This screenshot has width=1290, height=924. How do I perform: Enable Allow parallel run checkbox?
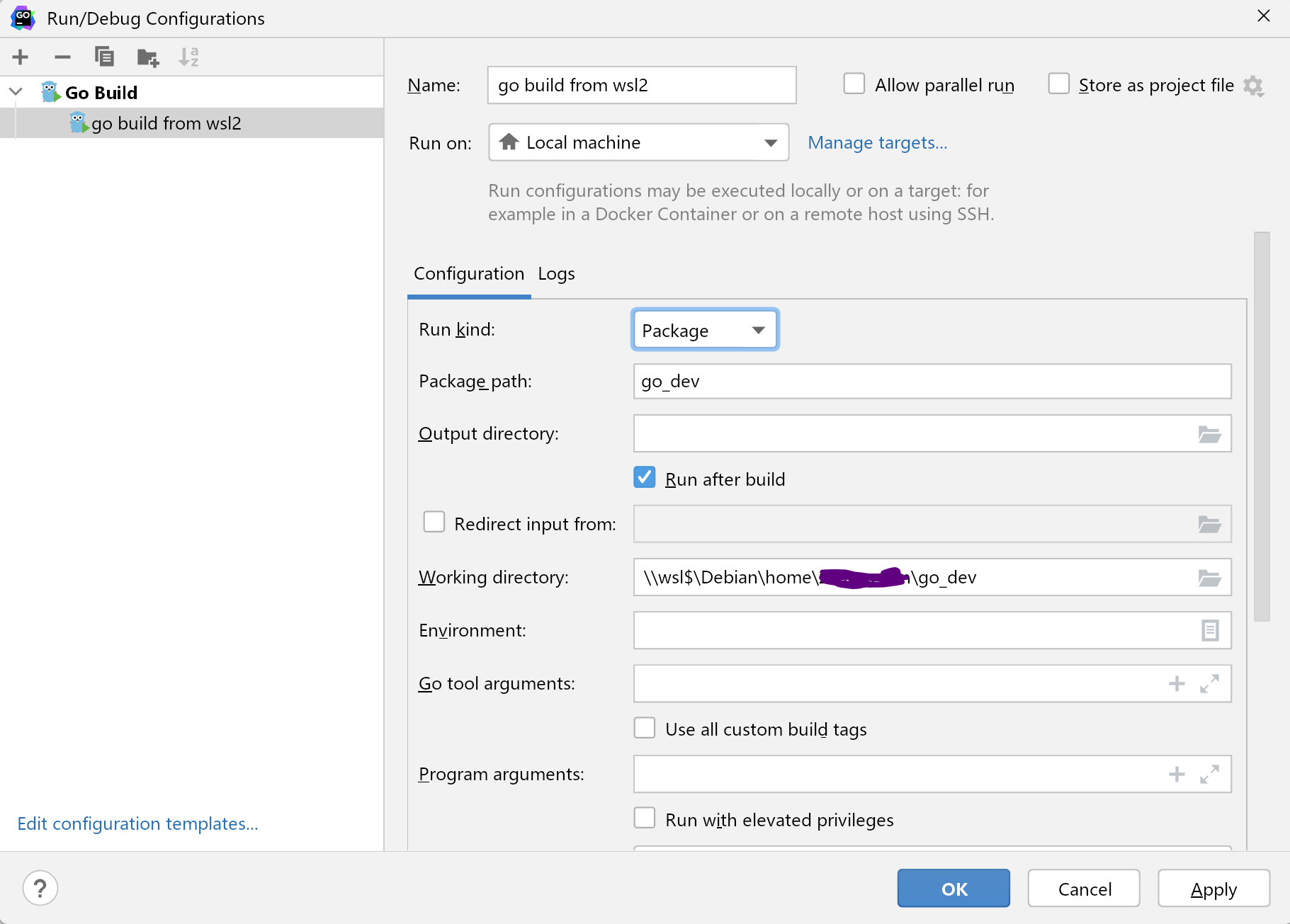(x=854, y=84)
